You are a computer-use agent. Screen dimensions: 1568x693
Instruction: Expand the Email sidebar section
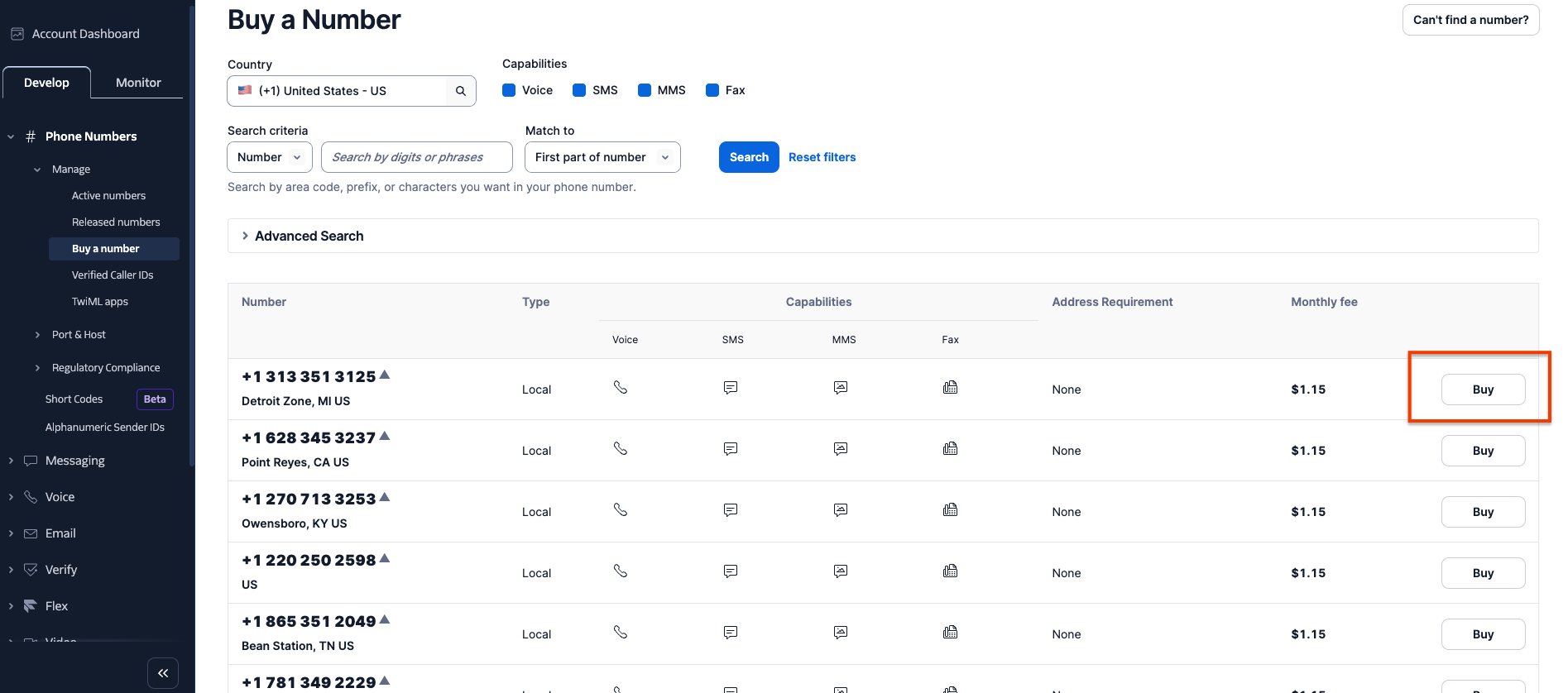click(x=11, y=533)
